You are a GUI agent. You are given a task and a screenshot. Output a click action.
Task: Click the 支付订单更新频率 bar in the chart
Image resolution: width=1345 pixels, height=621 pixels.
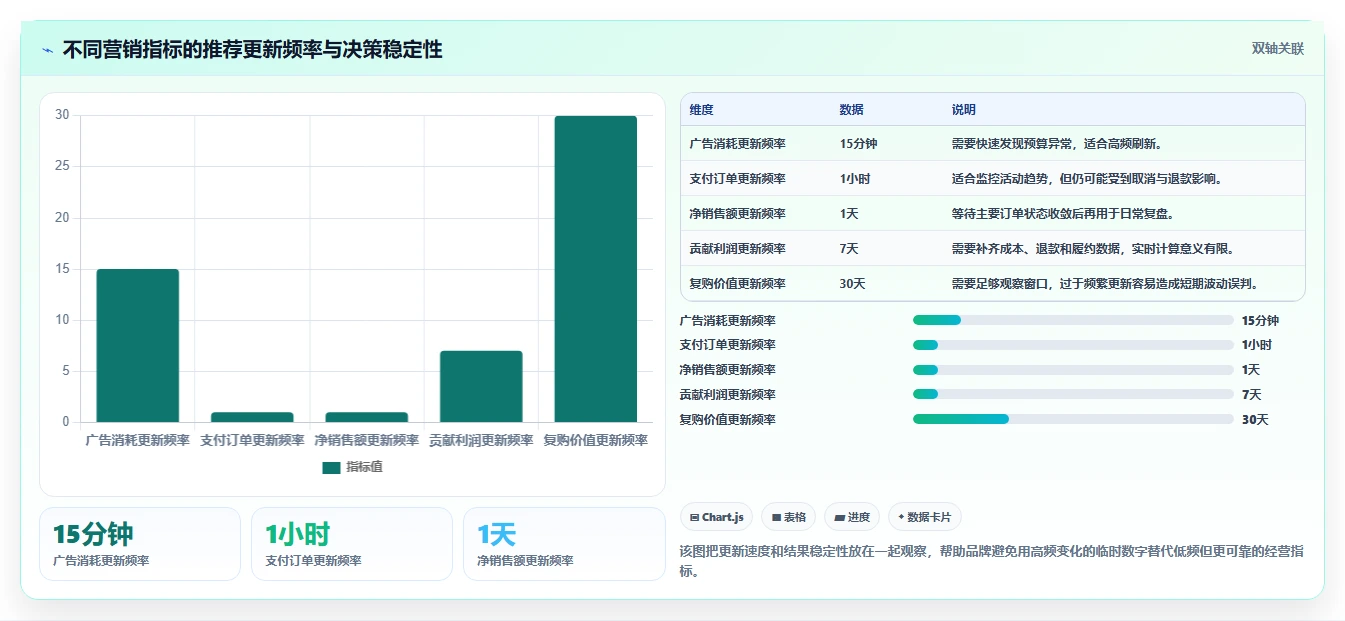point(252,417)
